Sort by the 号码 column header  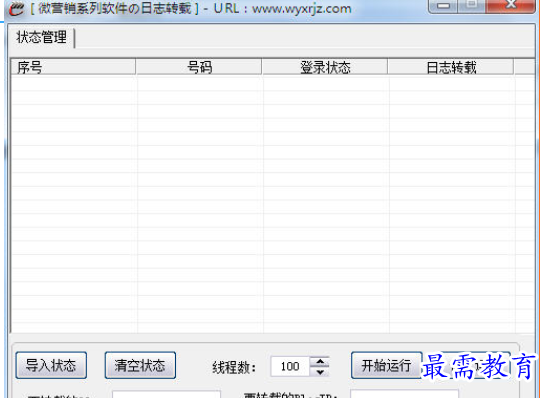[199, 67]
